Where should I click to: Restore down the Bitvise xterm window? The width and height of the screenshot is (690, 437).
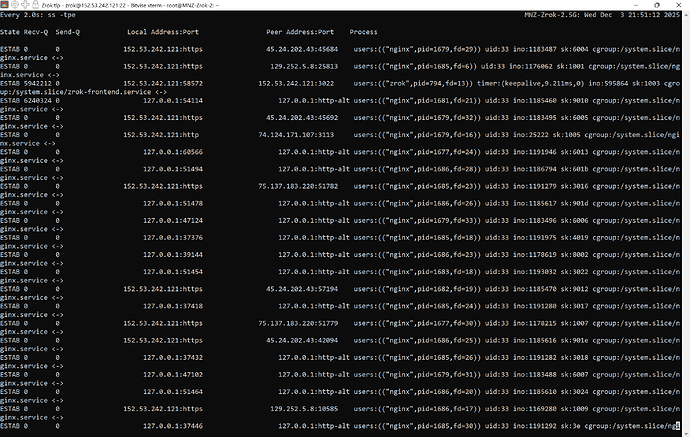[657, 5]
